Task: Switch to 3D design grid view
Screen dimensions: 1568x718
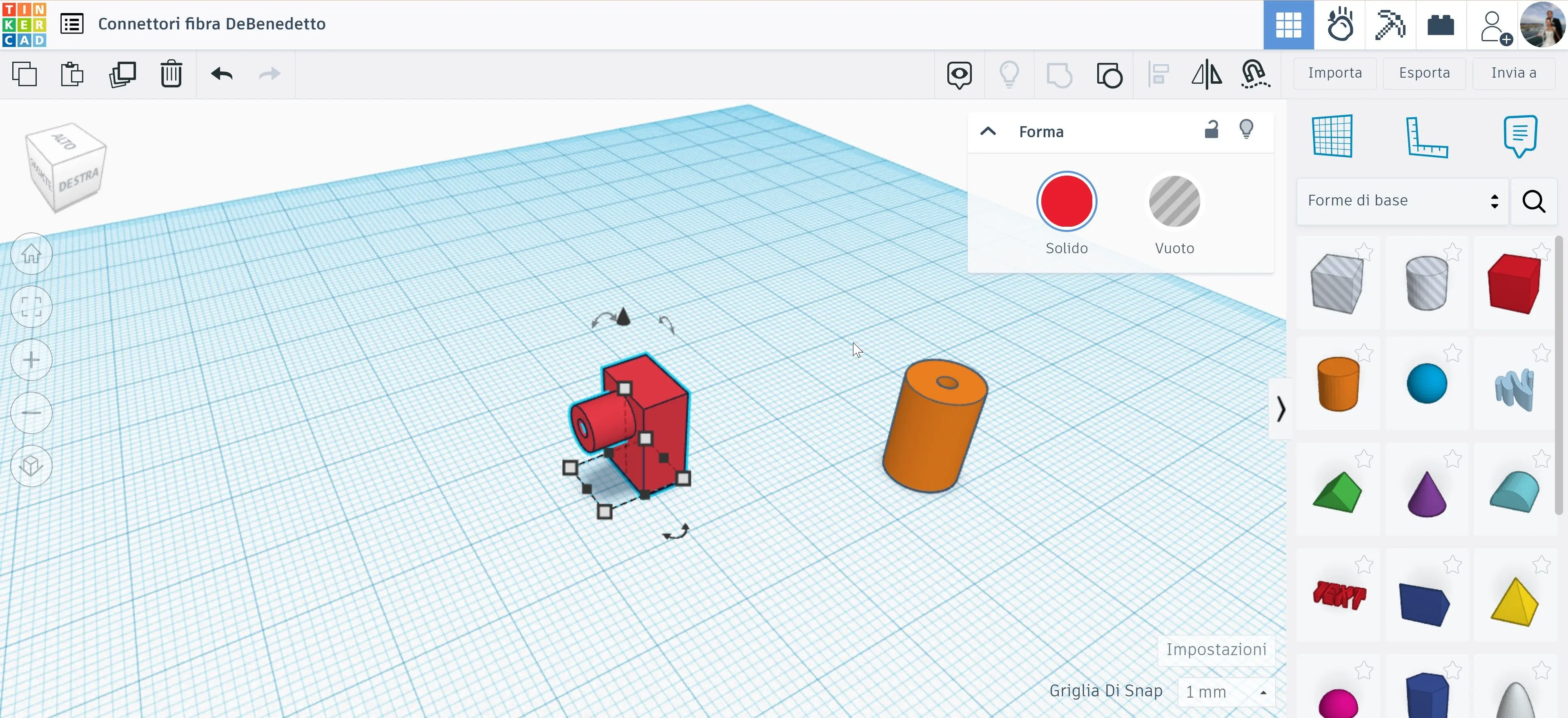Action: click(x=1289, y=25)
